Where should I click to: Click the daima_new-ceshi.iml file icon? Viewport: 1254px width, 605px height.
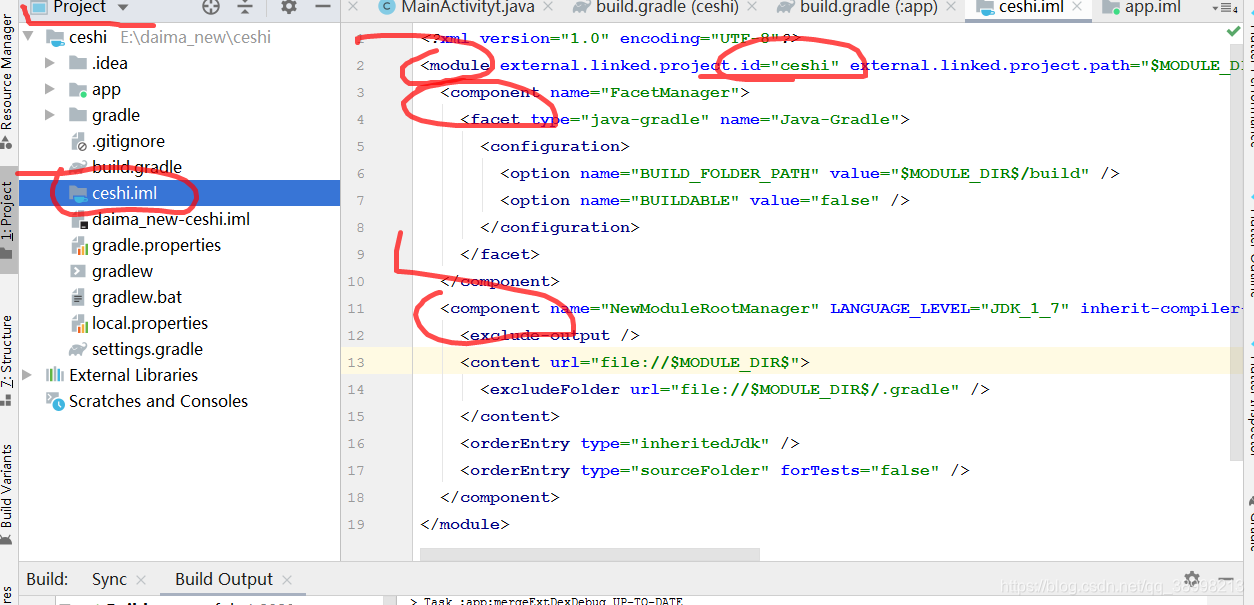coord(78,219)
